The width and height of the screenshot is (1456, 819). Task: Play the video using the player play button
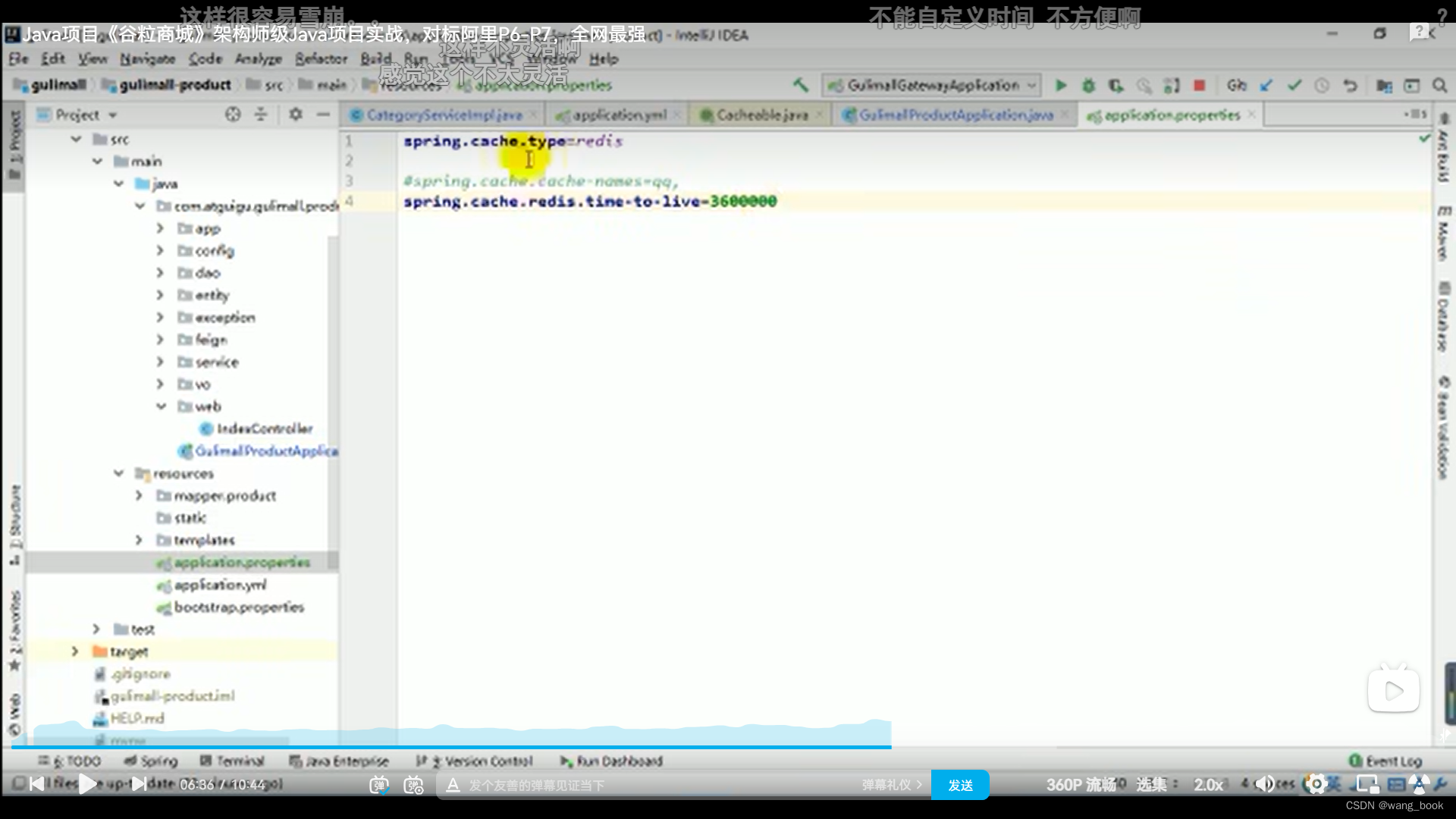click(87, 784)
